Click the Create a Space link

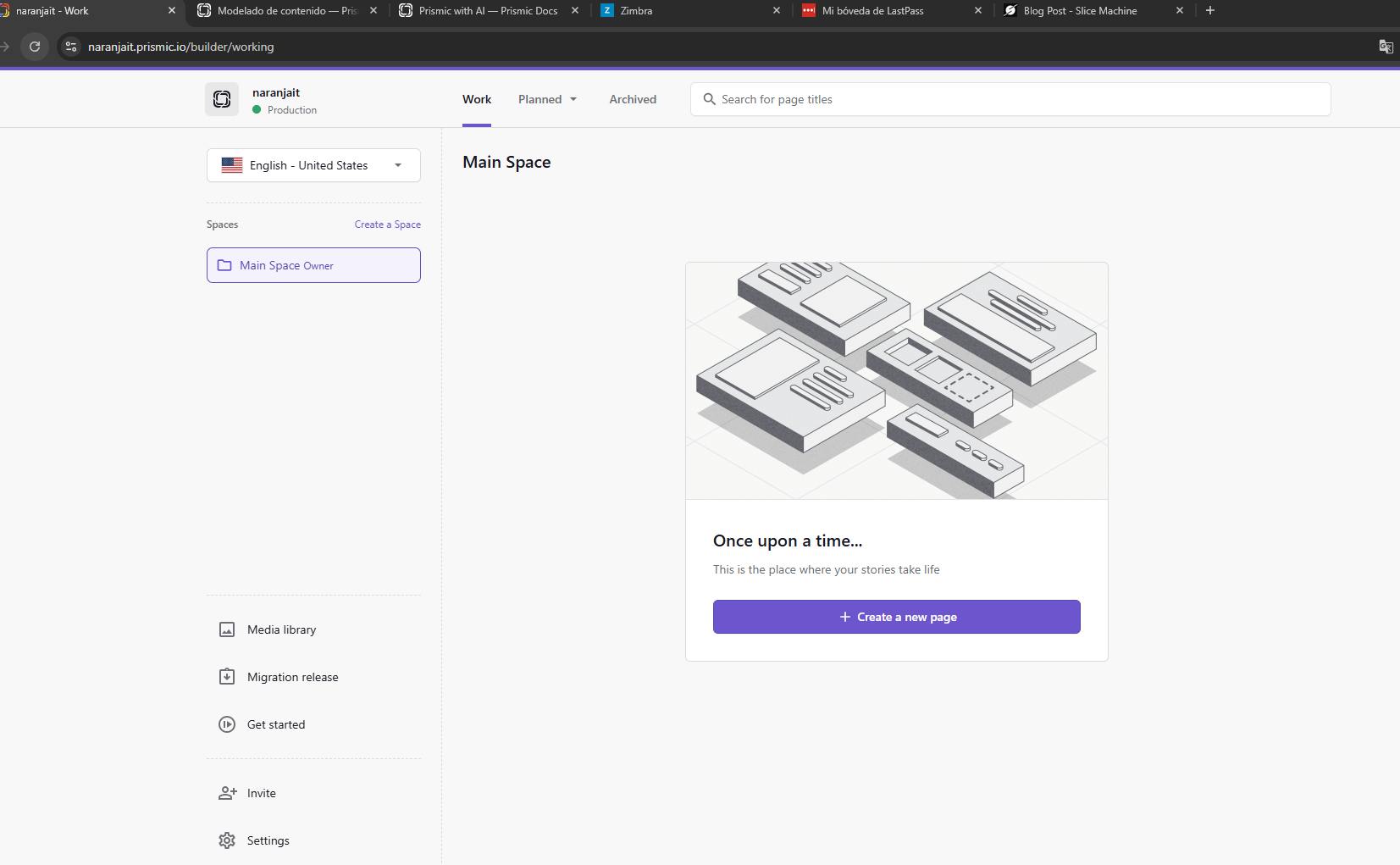tap(387, 225)
